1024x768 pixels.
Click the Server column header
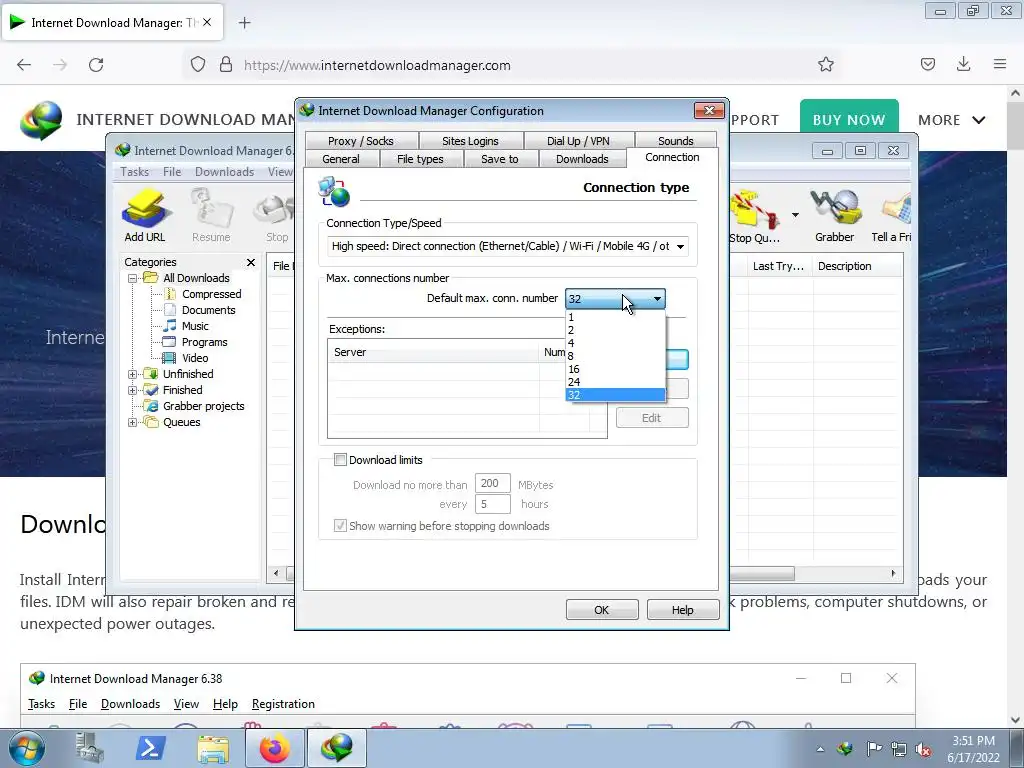pos(433,352)
